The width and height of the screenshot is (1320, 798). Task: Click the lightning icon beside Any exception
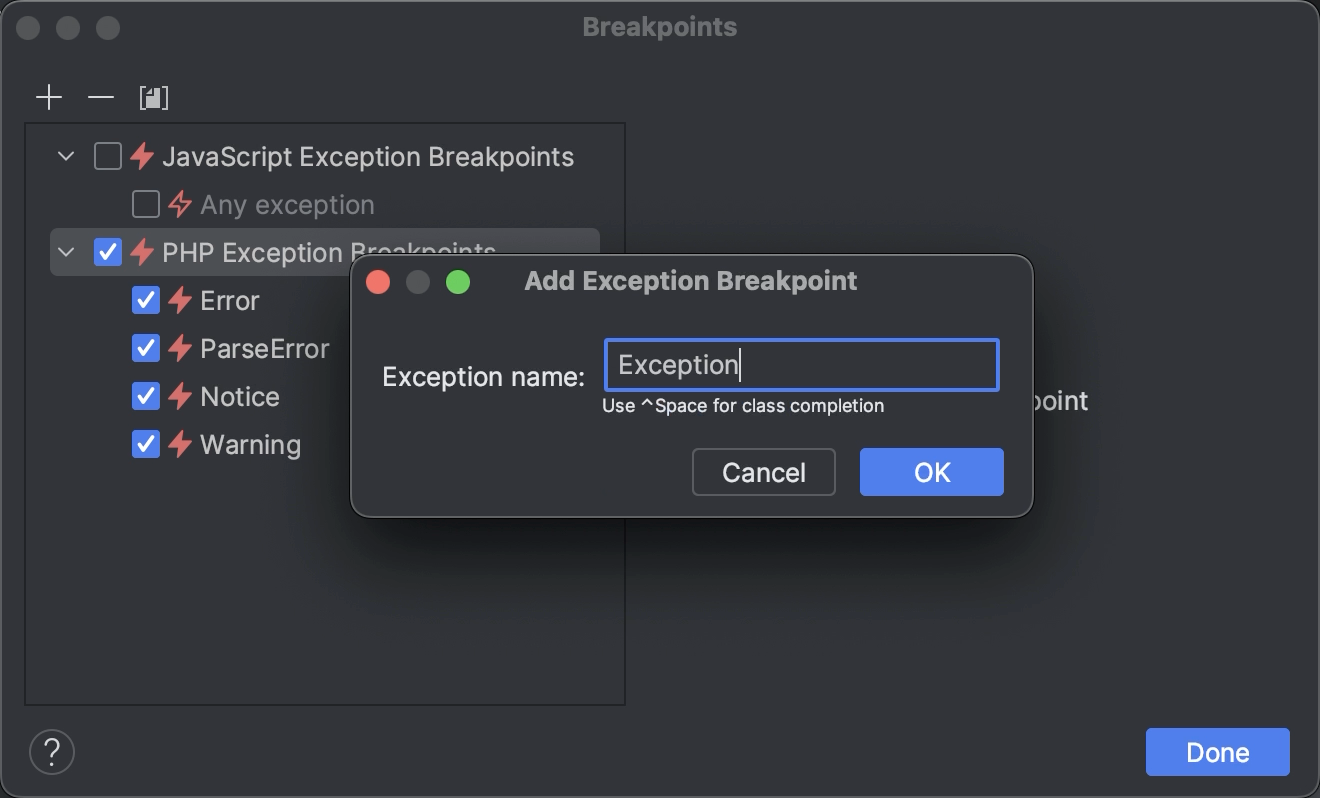[180, 205]
